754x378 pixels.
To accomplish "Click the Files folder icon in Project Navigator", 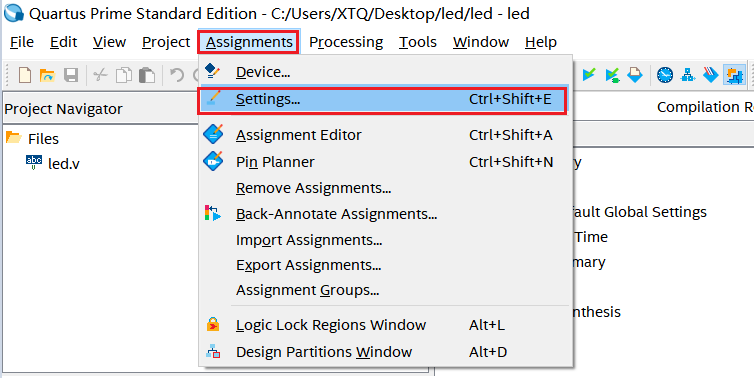I will (13, 138).
